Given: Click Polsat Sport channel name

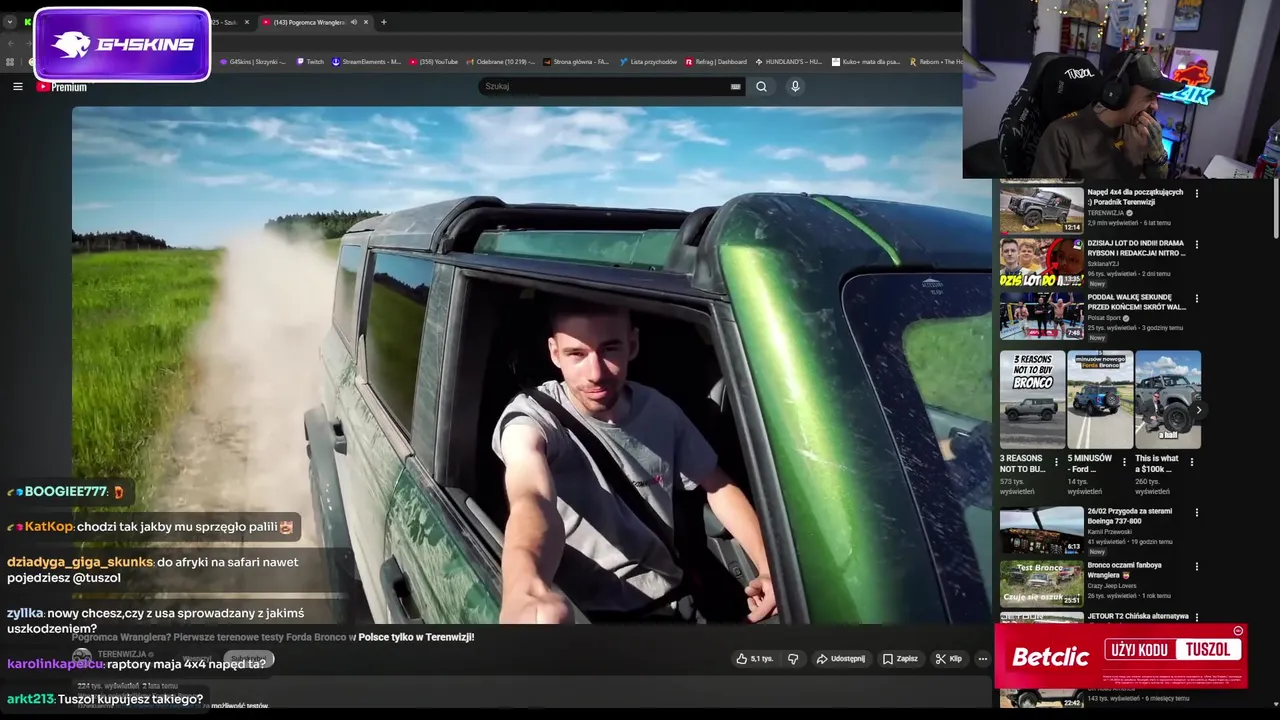Looking at the screenshot, I should [x=1104, y=318].
